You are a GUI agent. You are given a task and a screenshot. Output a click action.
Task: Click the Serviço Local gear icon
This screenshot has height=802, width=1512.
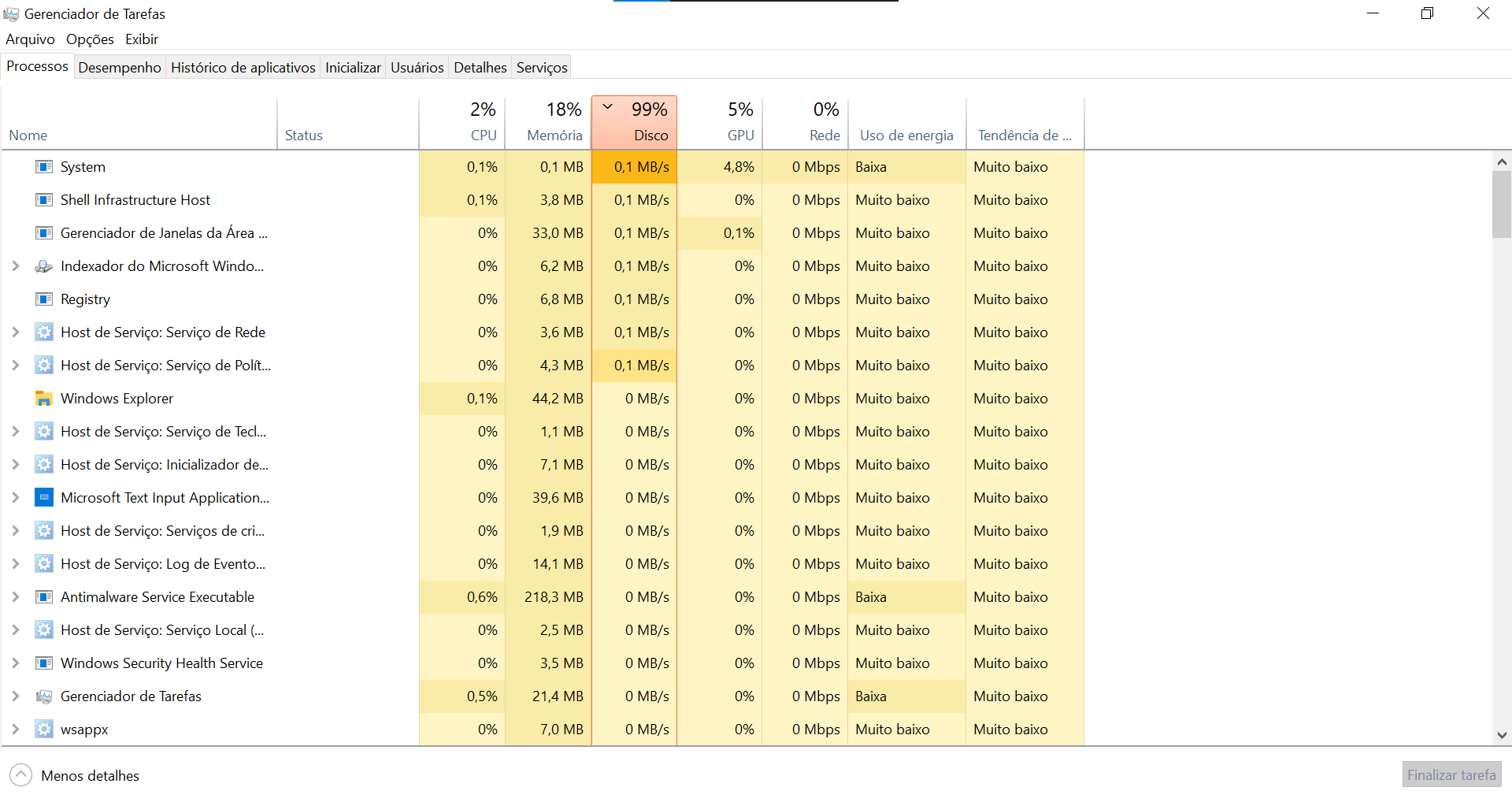pos(44,630)
